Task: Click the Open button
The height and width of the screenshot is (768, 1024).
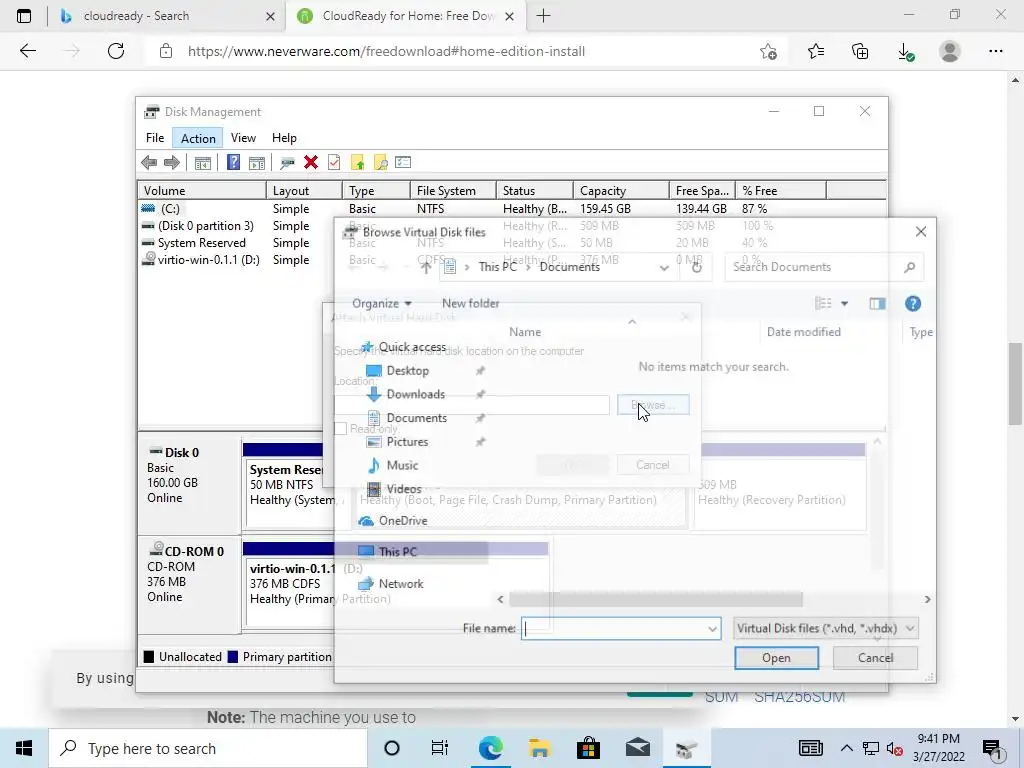Action: coord(776,658)
